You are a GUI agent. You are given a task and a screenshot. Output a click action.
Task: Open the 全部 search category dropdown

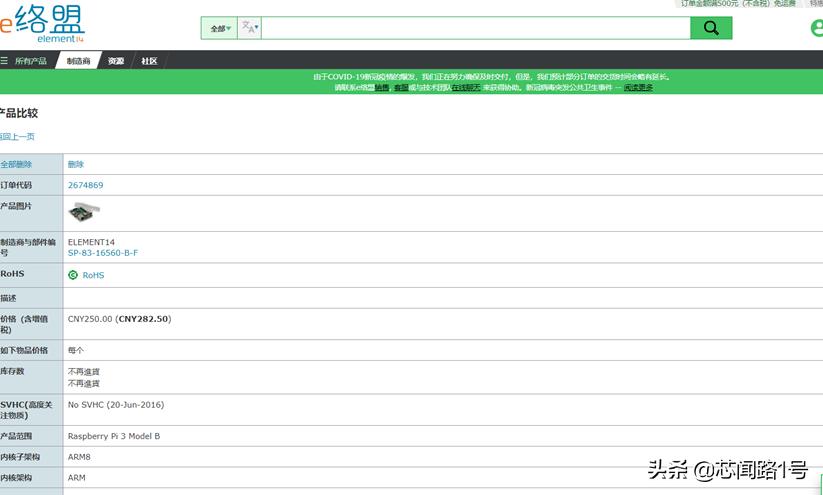pos(220,28)
